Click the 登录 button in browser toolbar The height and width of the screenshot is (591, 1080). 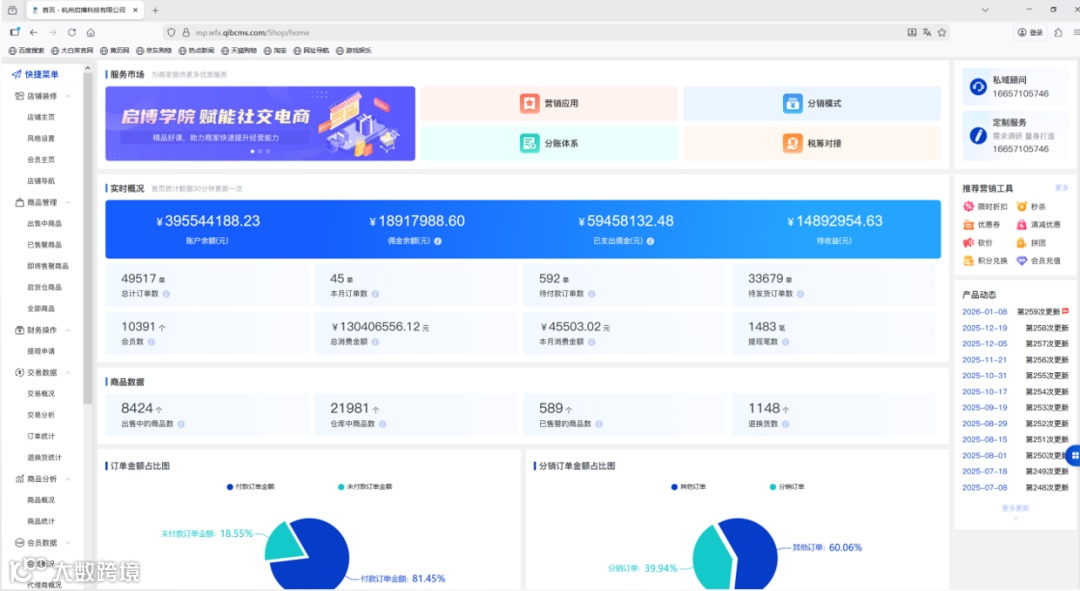coord(1031,32)
